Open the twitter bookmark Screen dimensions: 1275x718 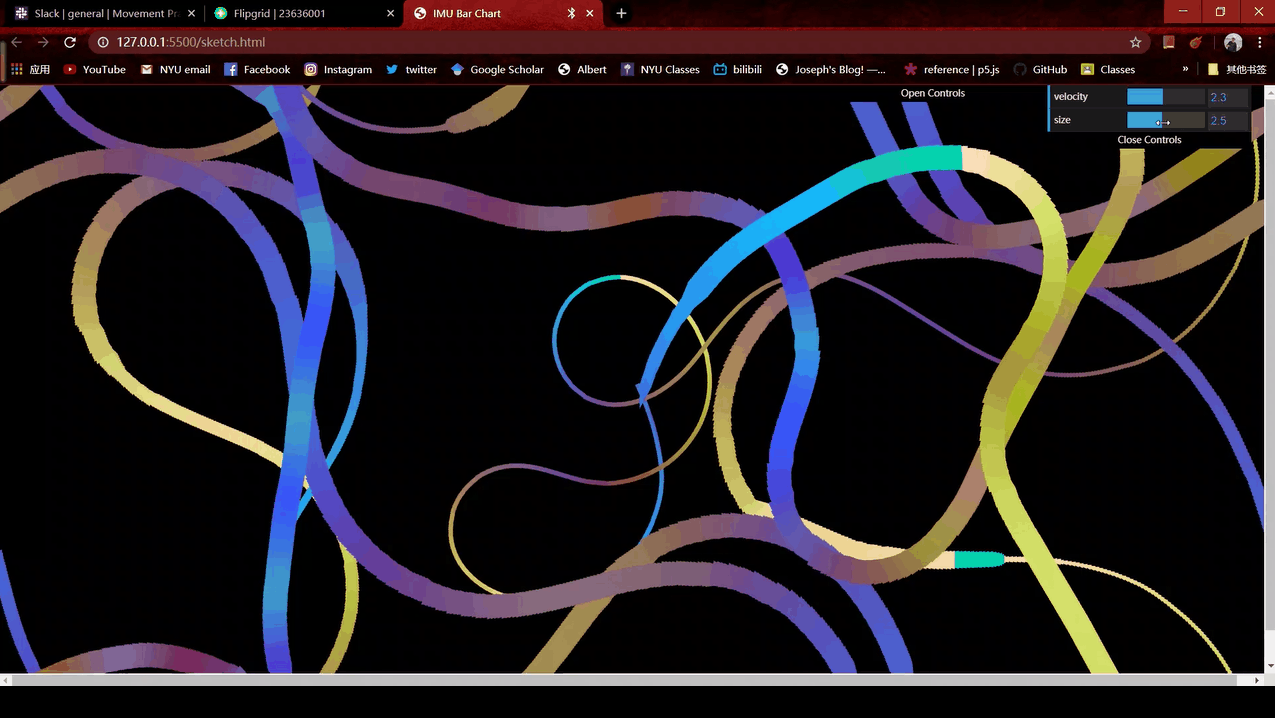tap(411, 69)
